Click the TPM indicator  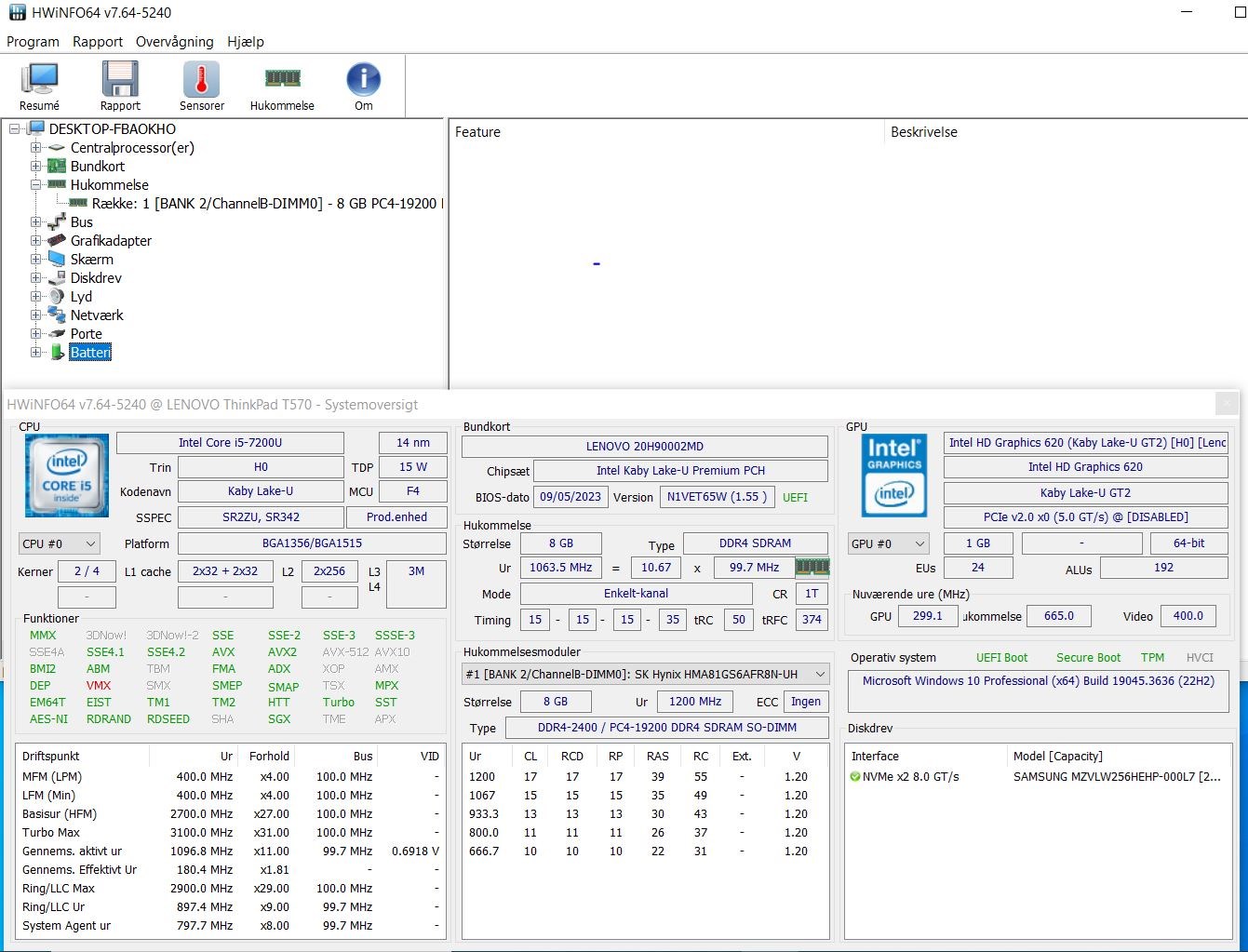[x=1152, y=657]
